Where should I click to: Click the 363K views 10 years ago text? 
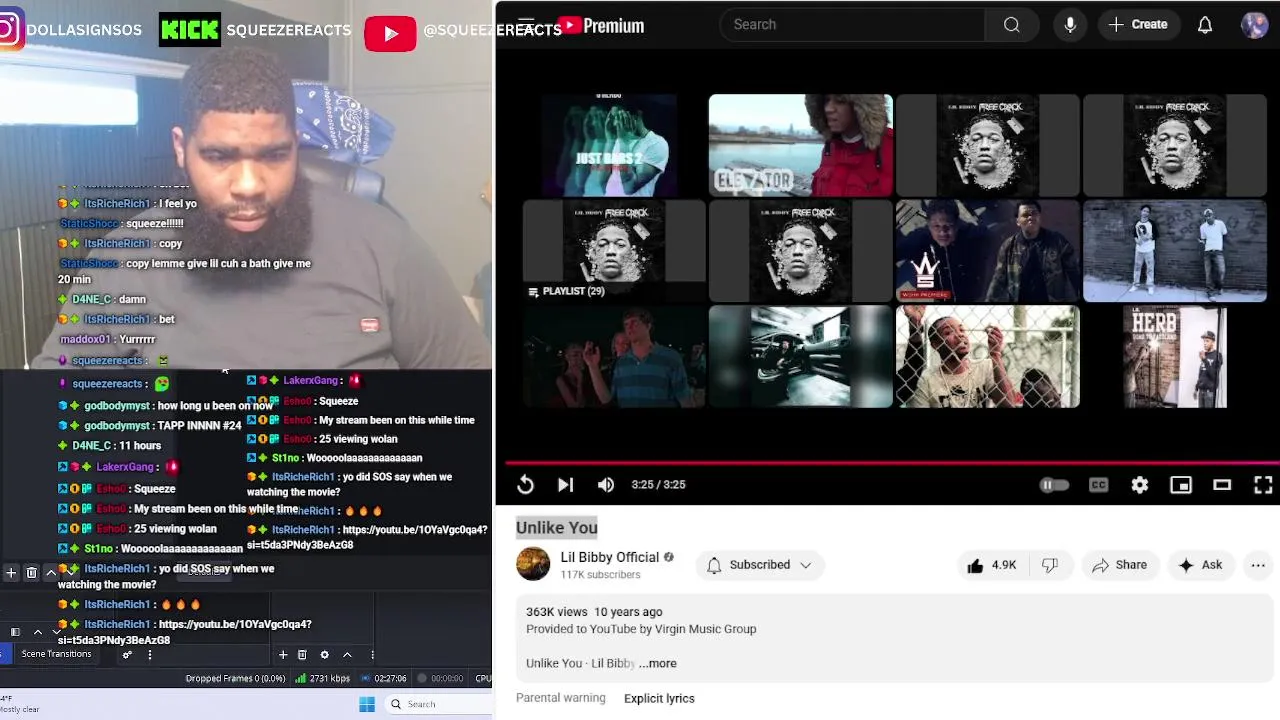(x=594, y=612)
